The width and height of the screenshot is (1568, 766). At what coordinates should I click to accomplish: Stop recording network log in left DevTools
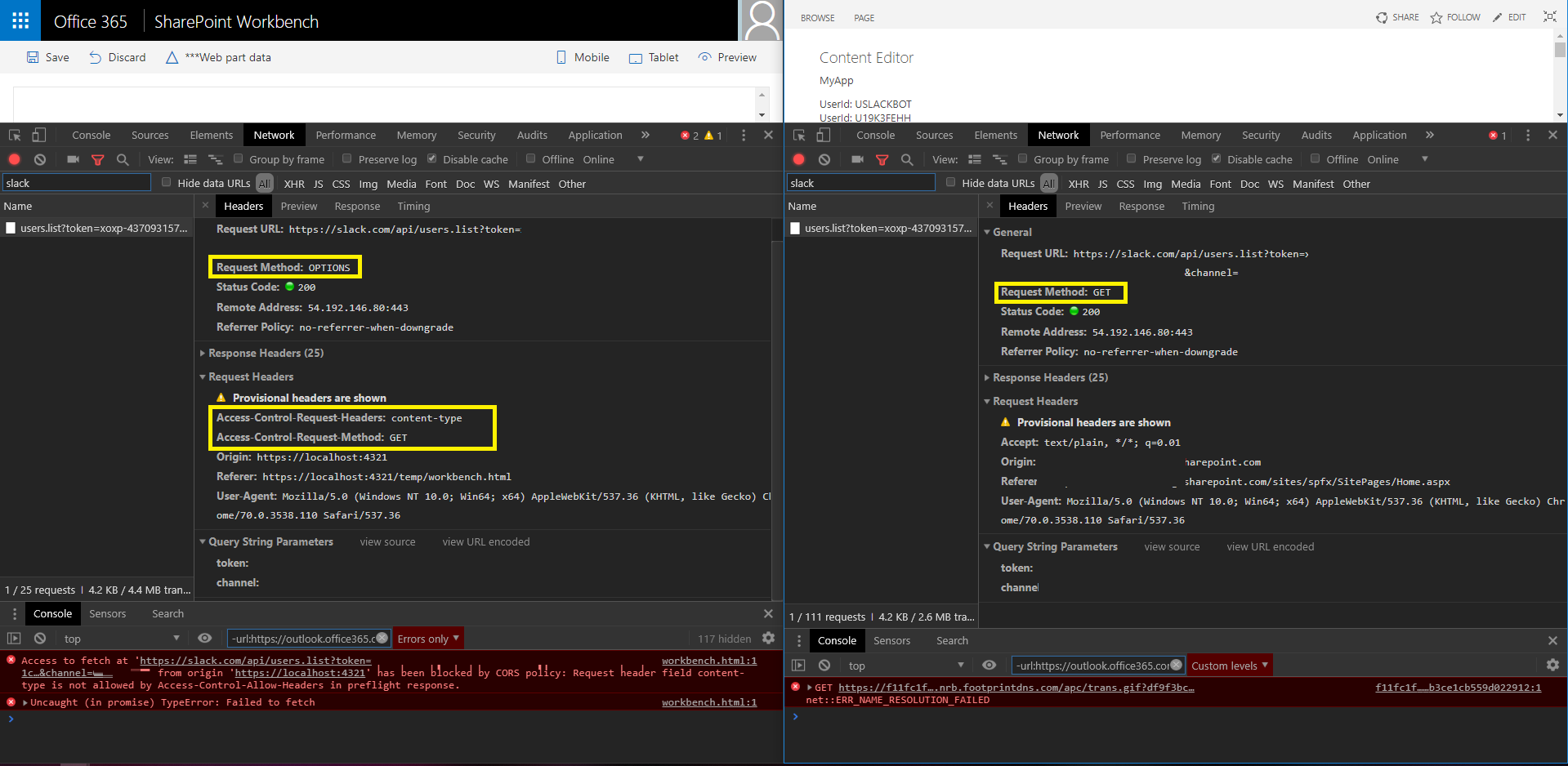tap(13, 159)
